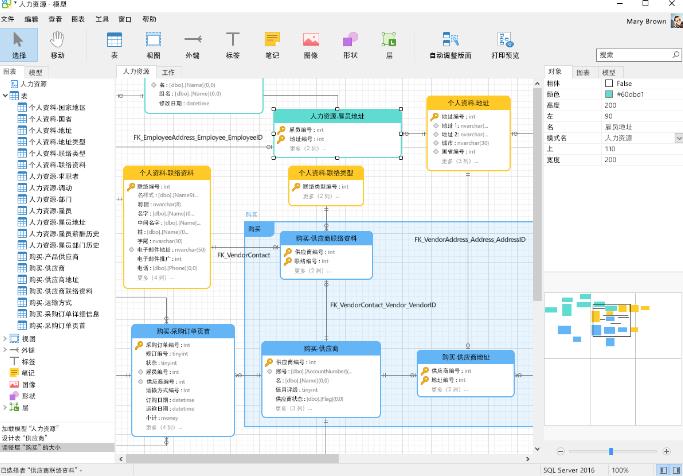This screenshot has width=683, height=476.
Task: Select 个人资料-地址 in table tree
Action: (50, 130)
